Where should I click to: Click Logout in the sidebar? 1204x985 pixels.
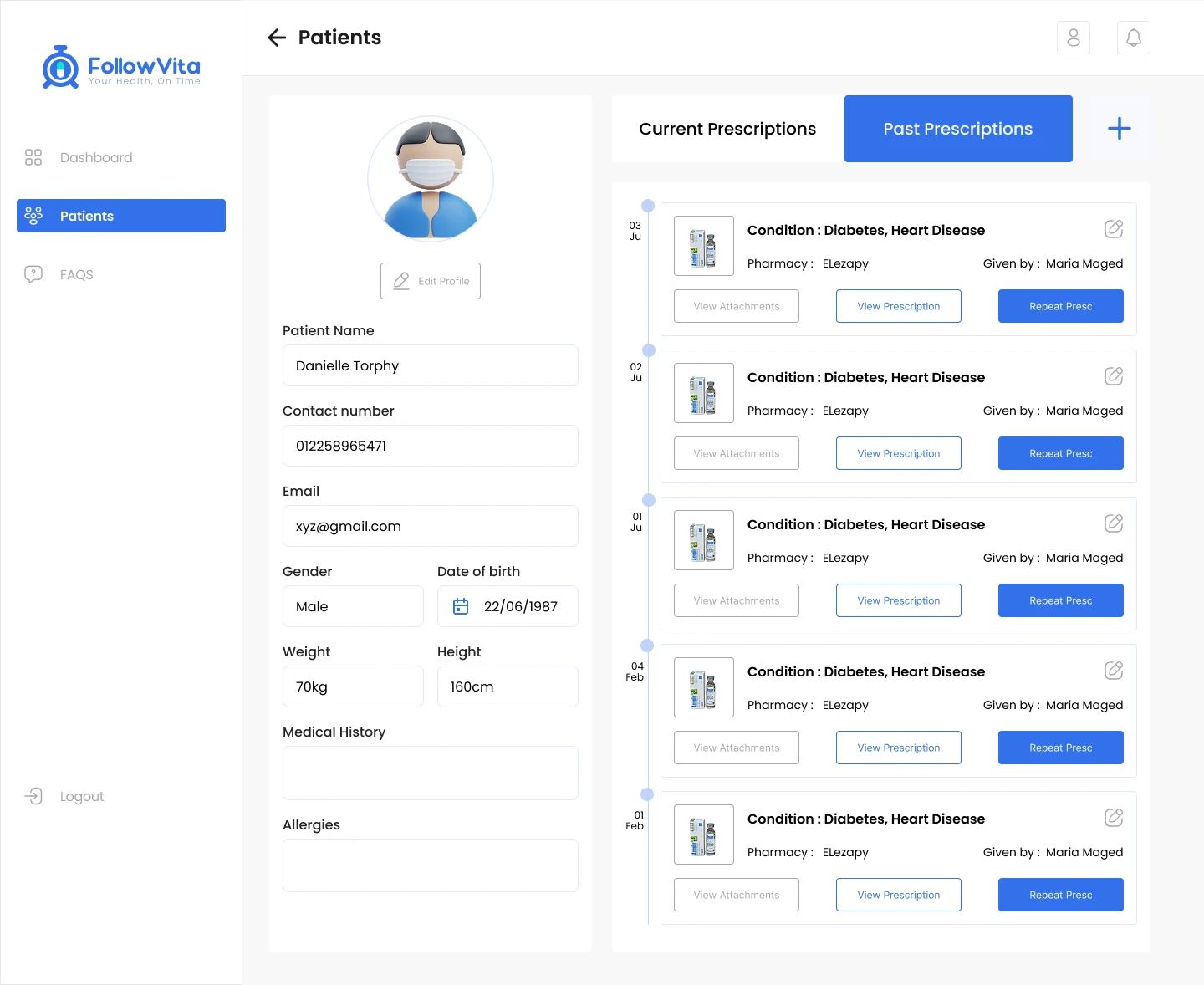[x=81, y=796]
